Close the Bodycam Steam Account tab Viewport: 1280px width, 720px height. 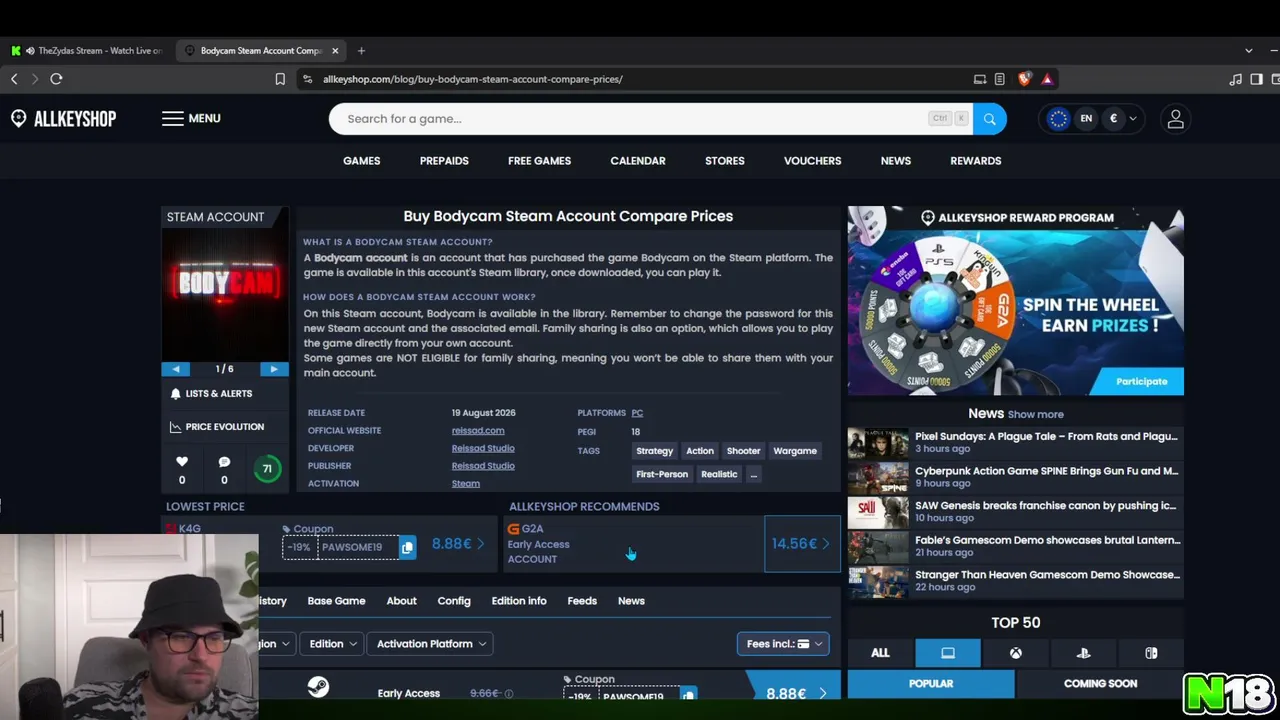click(335, 51)
